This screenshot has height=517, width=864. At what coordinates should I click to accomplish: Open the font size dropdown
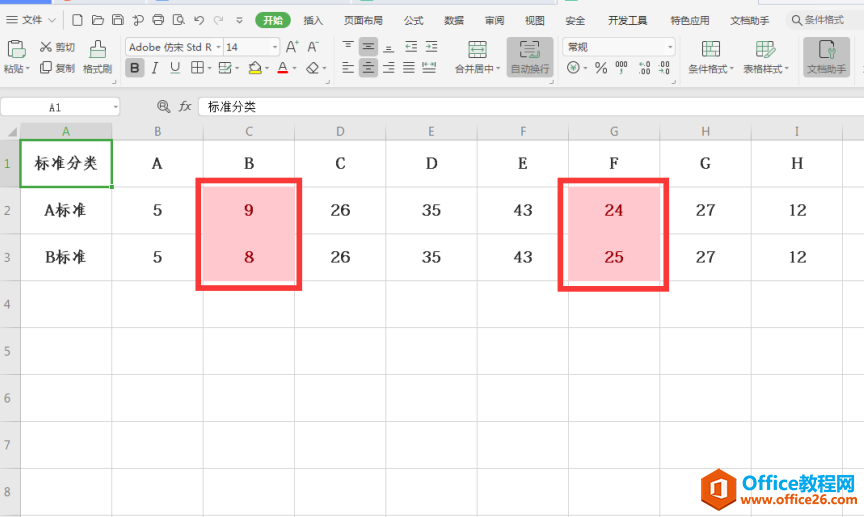[275, 47]
